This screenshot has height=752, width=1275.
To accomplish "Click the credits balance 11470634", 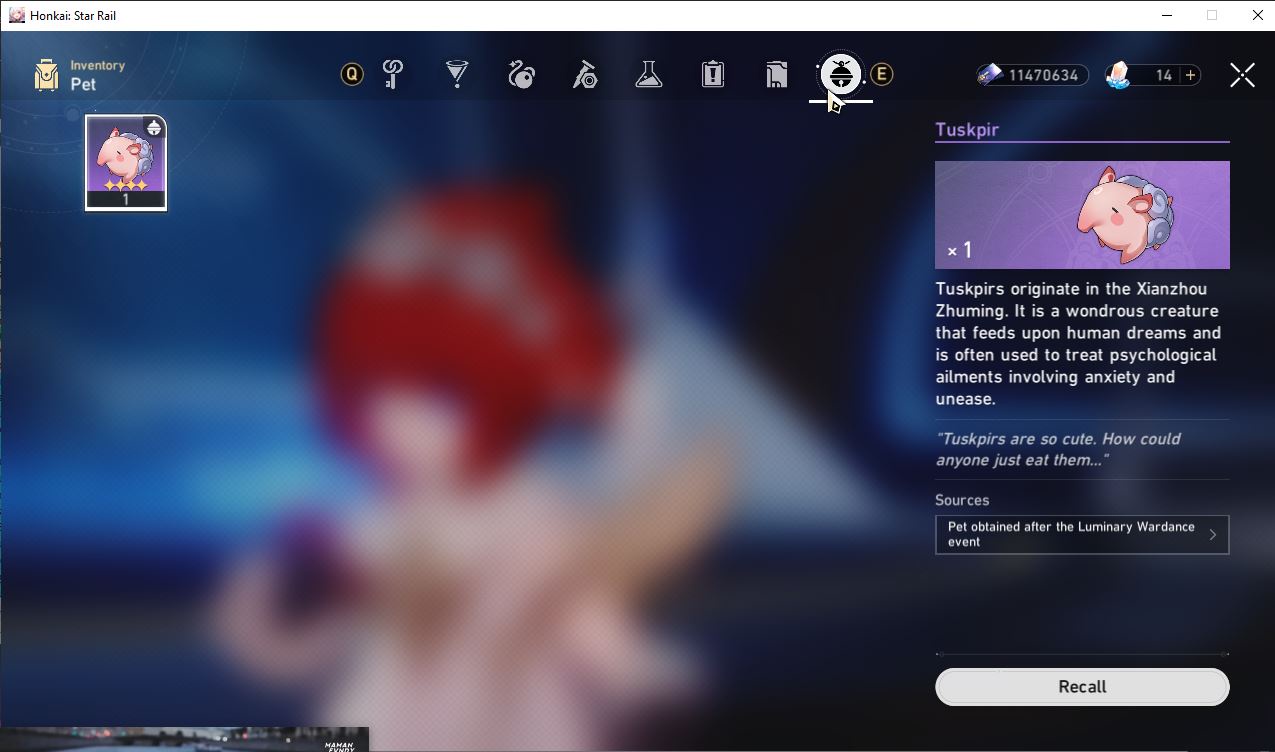I will (x=1043, y=75).
